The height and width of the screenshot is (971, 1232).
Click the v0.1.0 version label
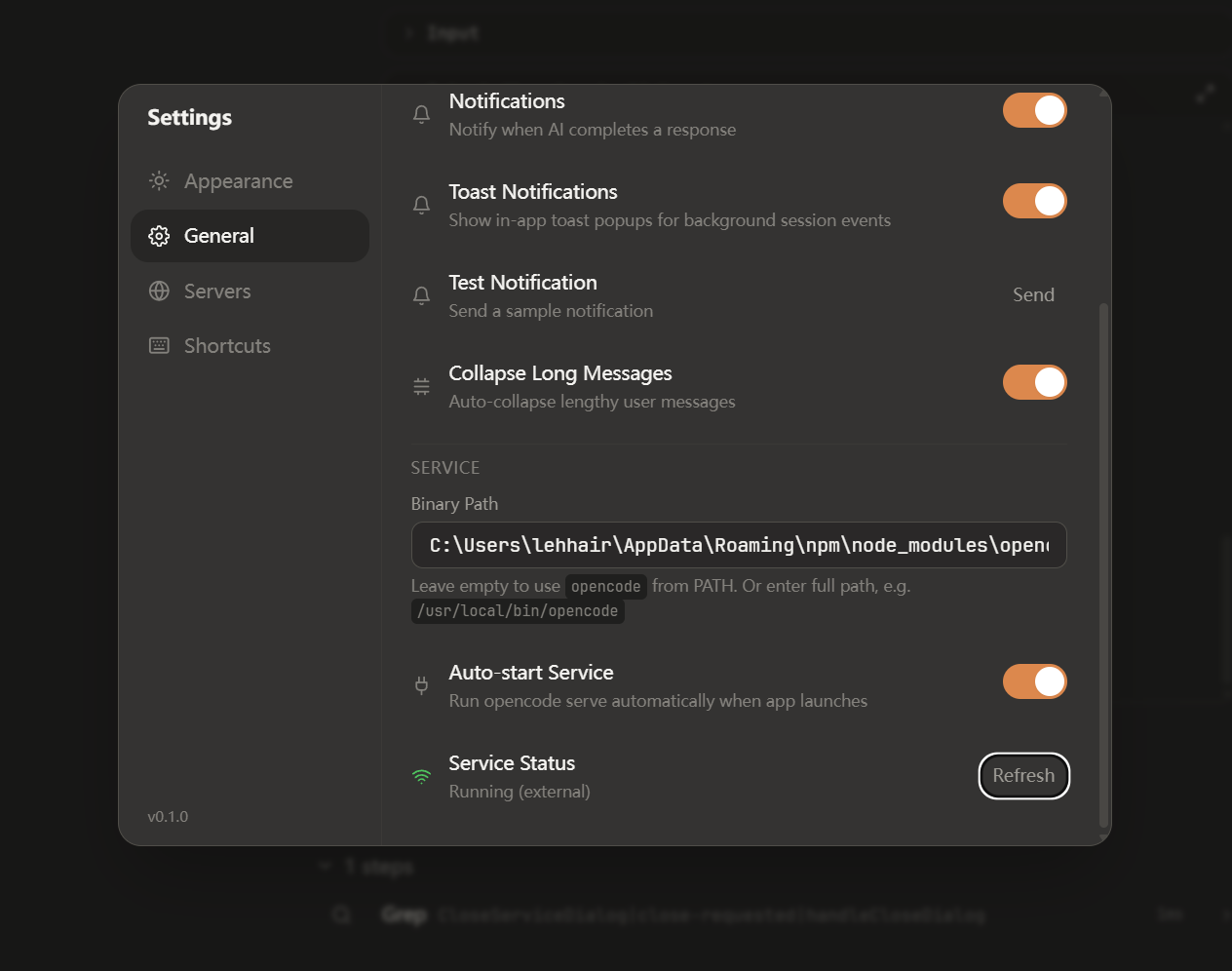168,817
